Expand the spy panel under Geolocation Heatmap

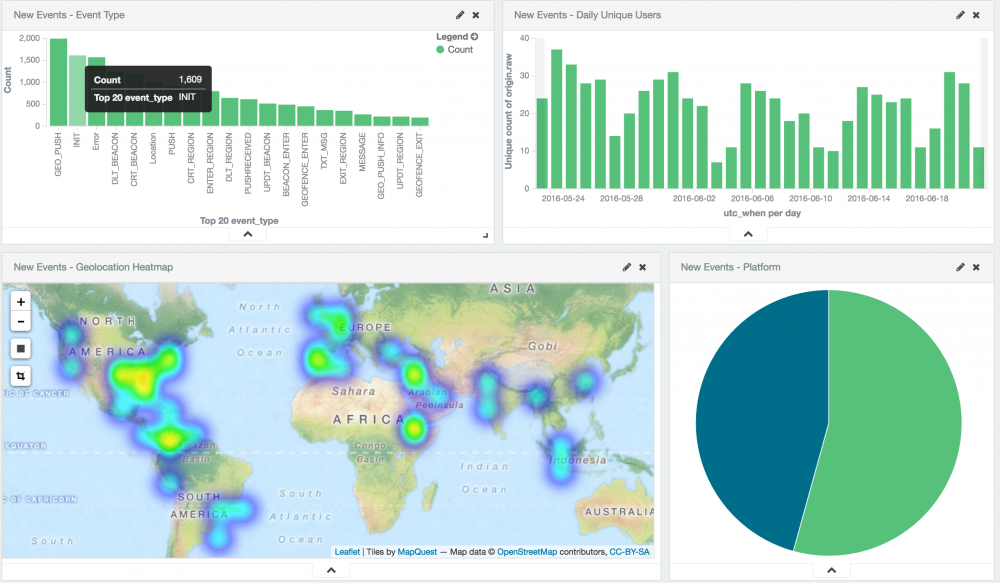[x=330, y=570]
